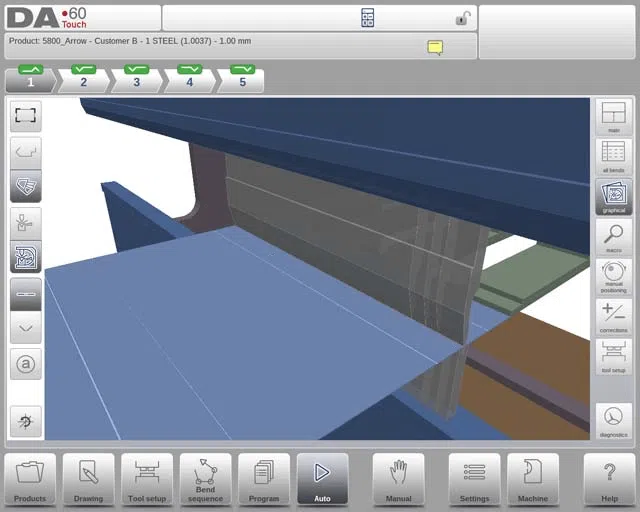The image size is (640, 512).
Task: Click the crosshair target icon at the bottom left
Action: (26, 421)
